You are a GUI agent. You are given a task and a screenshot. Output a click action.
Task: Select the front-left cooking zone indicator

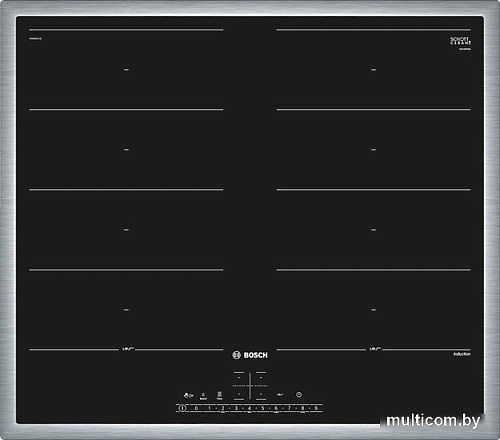(239, 394)
